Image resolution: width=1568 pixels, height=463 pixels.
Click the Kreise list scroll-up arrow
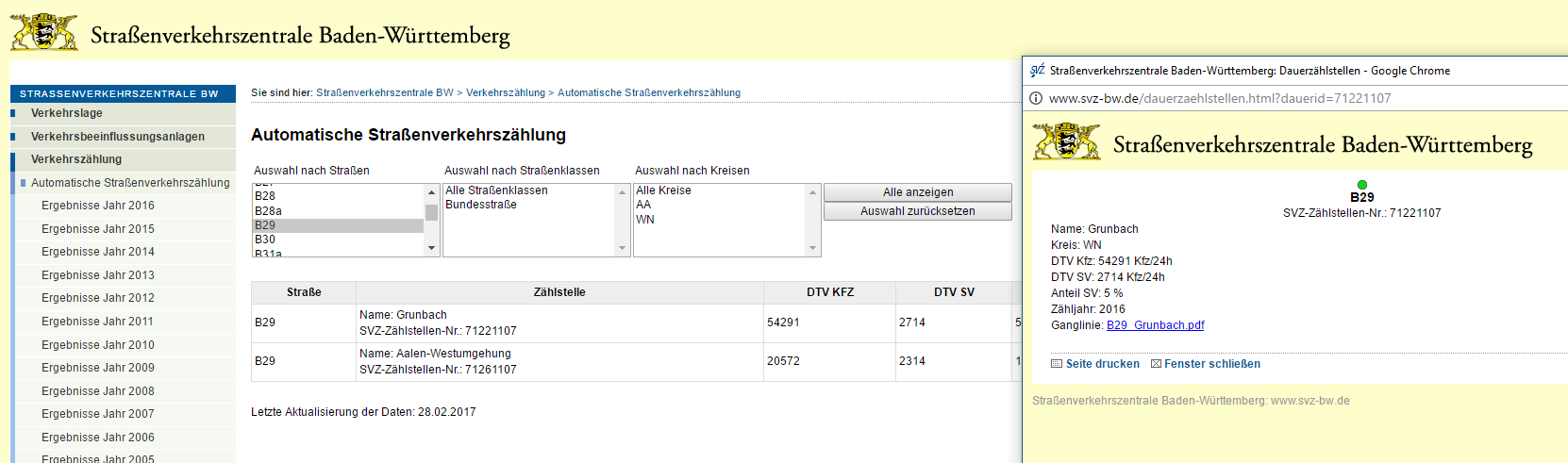click(x=813, y=191)
